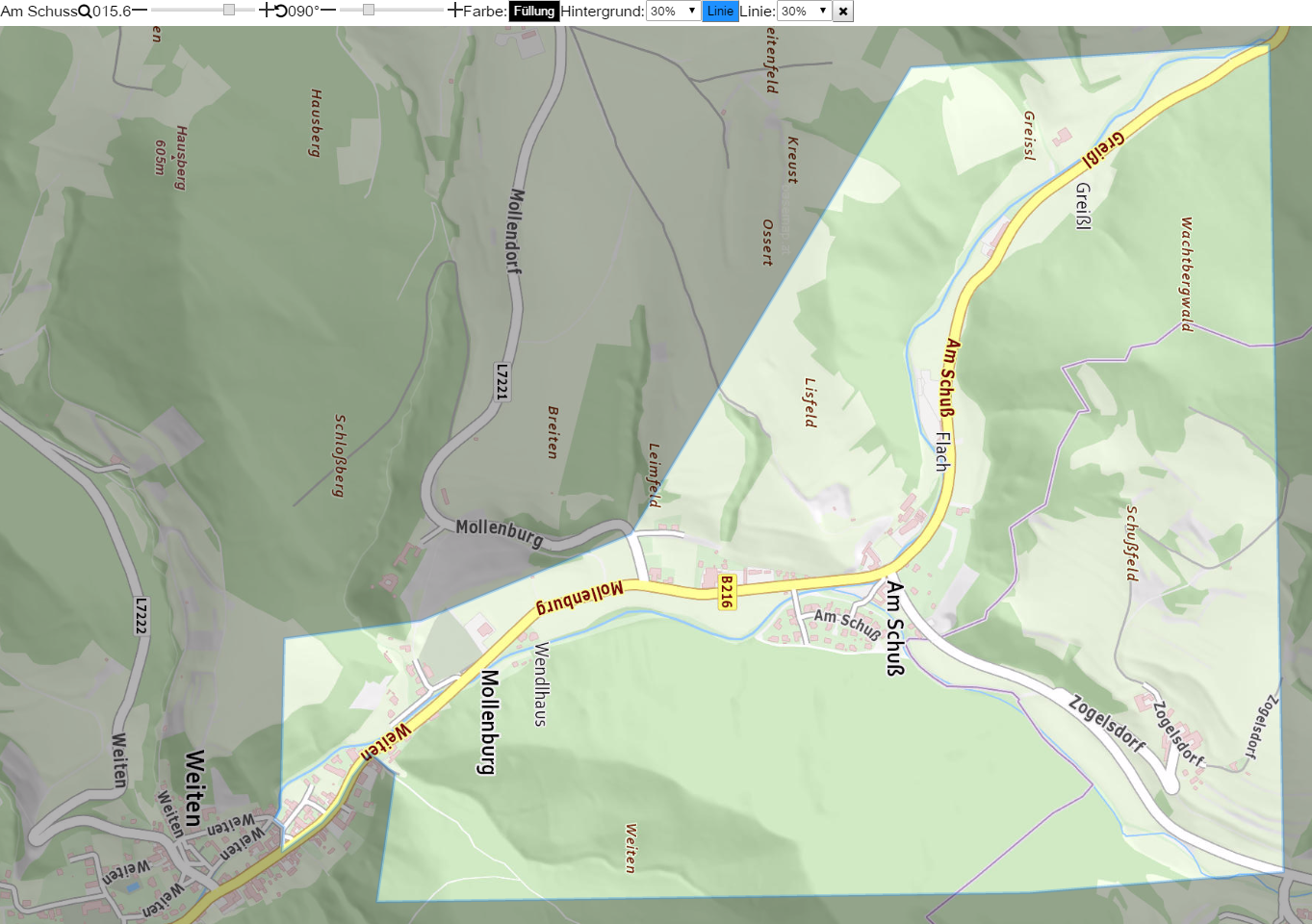The width and height of the screenshot is (1312, 924).
Task: Increase zoom with the plus icon
Action: pos(267,11)
